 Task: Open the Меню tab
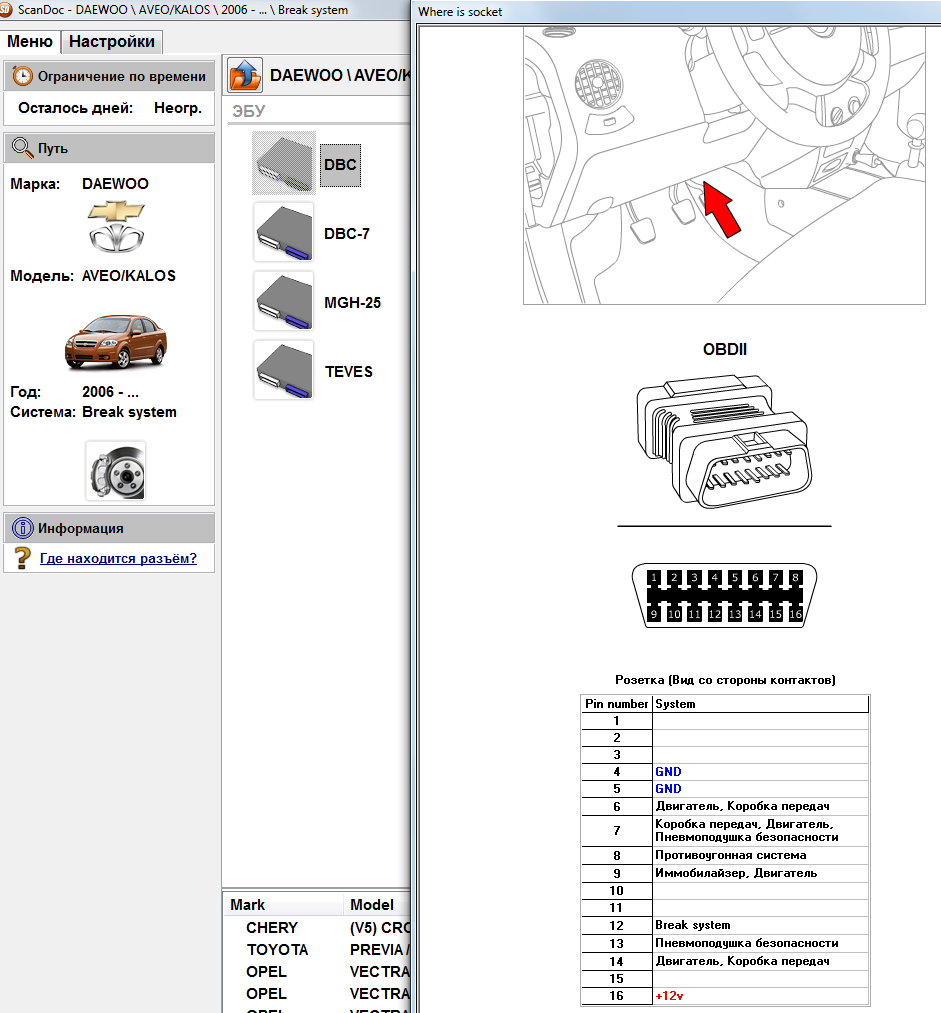coord(30,41)
